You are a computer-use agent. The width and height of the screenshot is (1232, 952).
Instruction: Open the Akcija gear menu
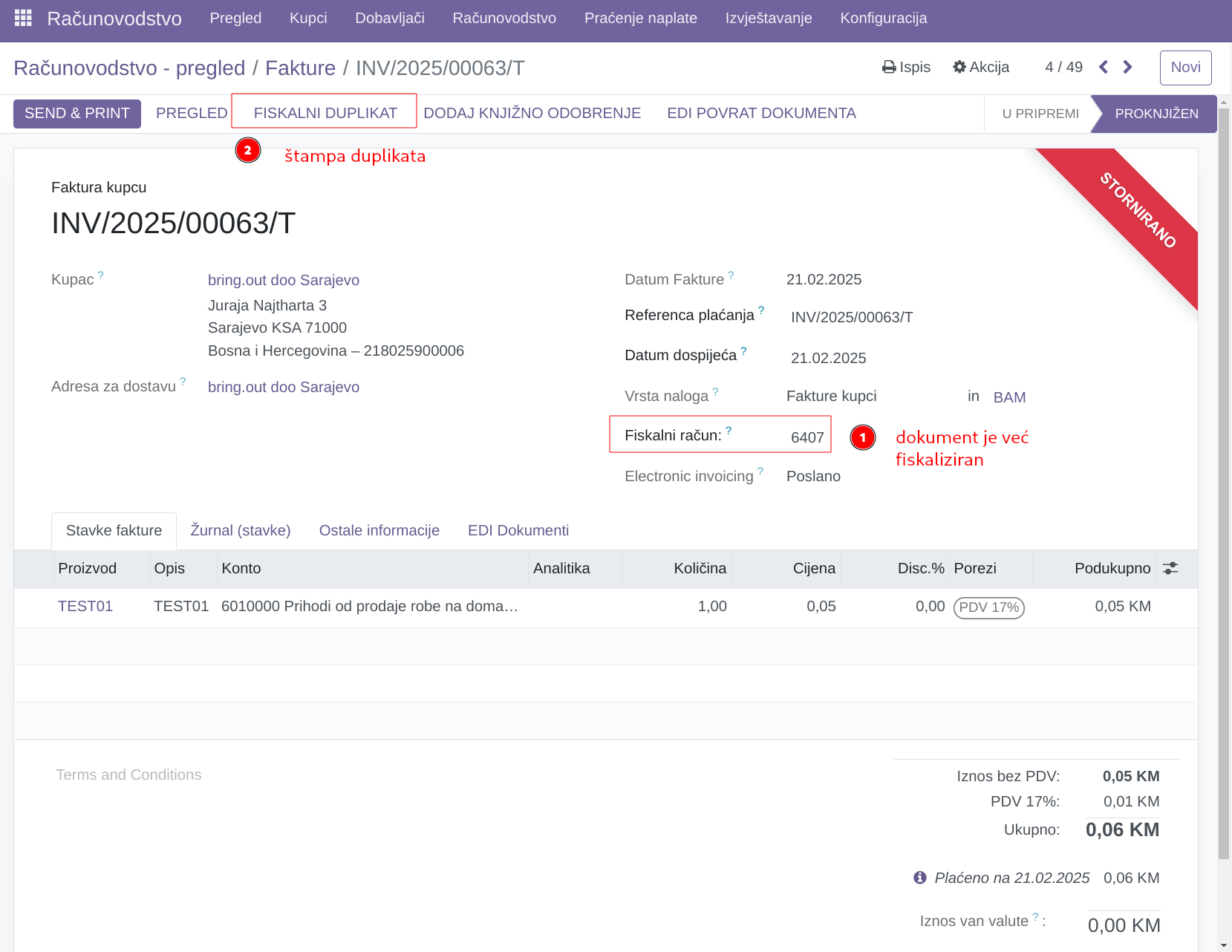[959, 68]
